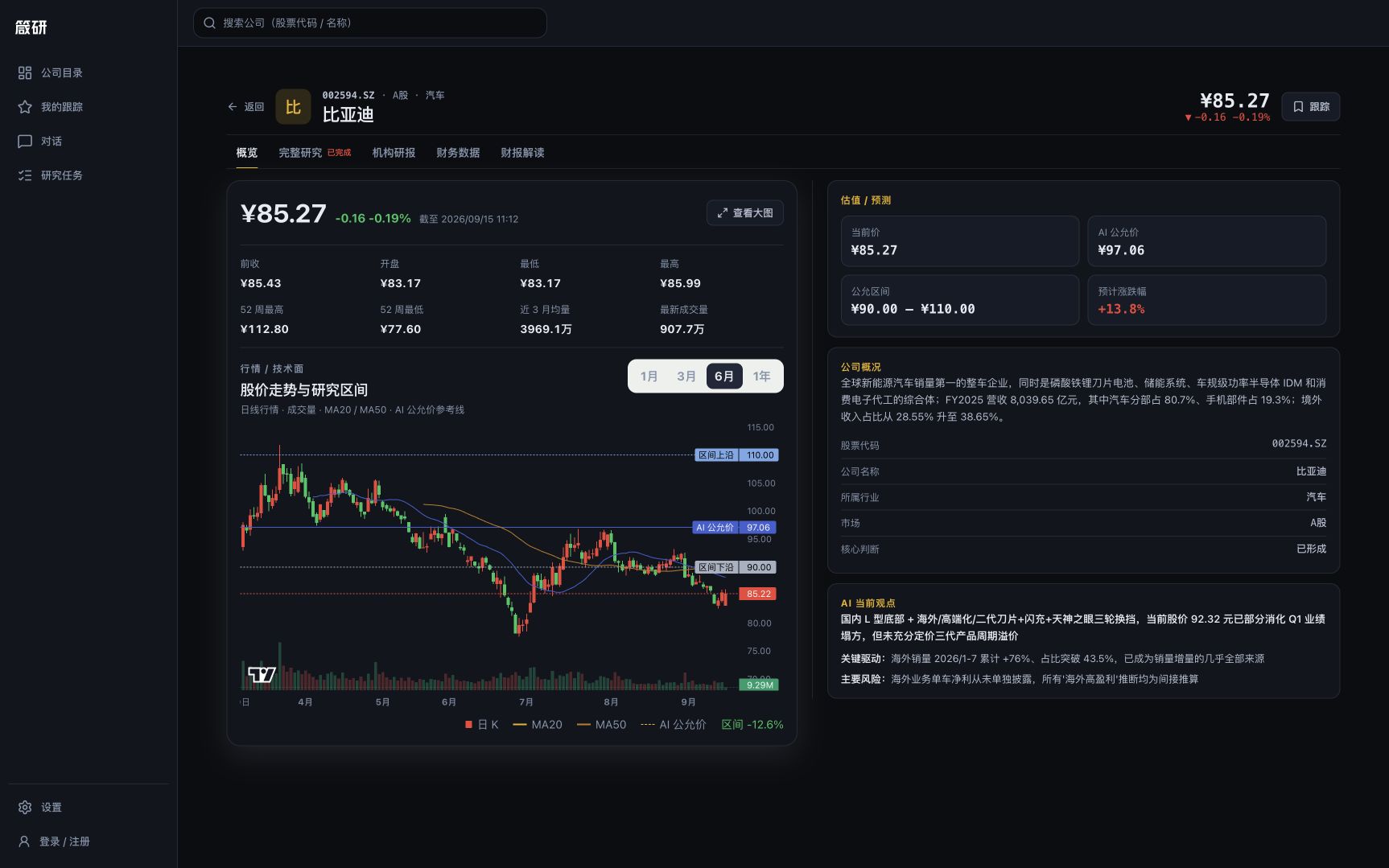The width and height of the screenshot is (1389, 868).
Task: Click the back arrow icon beside 返回
Action: tap(233, 106)
